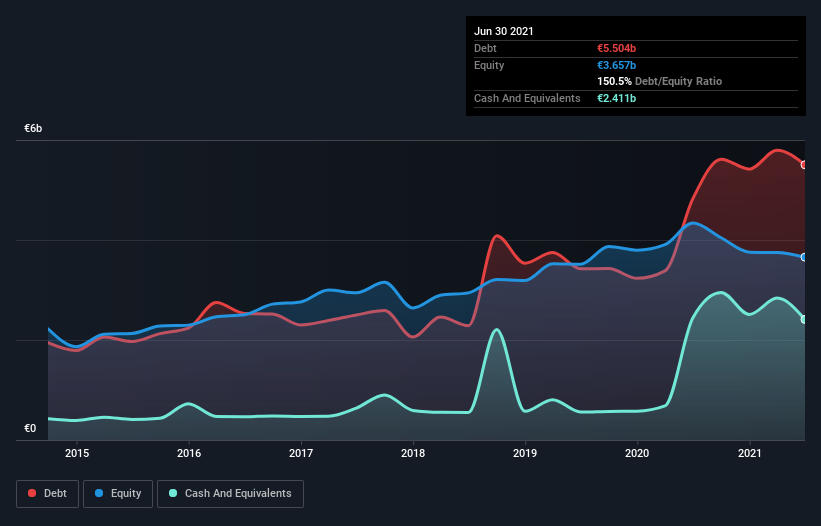Screen dimensions: 821x526
Task: Click the Jun 30 2021 tooltip date
Action: (x=504, y=31)
